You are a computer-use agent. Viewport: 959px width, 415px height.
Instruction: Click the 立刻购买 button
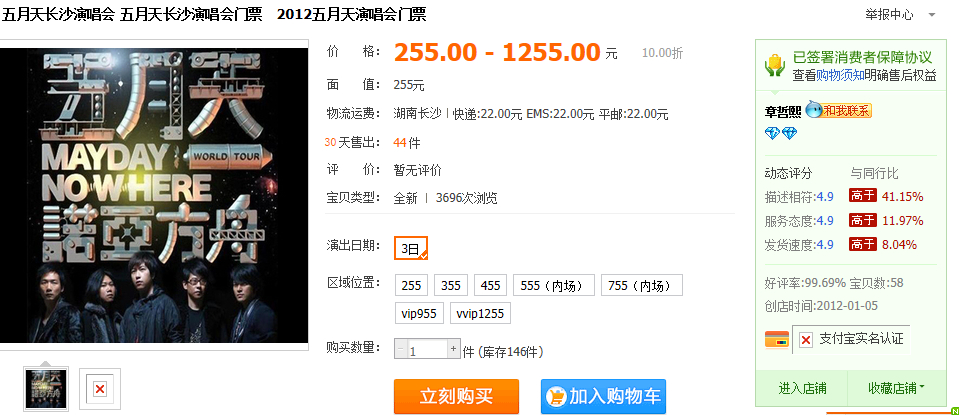456,397
